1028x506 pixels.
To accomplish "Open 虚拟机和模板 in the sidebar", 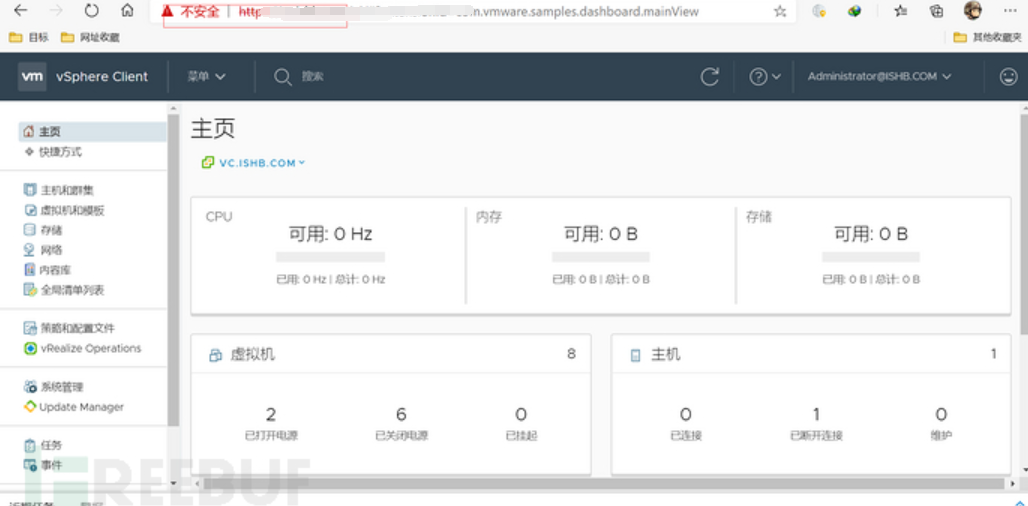I will coord(64,210).
